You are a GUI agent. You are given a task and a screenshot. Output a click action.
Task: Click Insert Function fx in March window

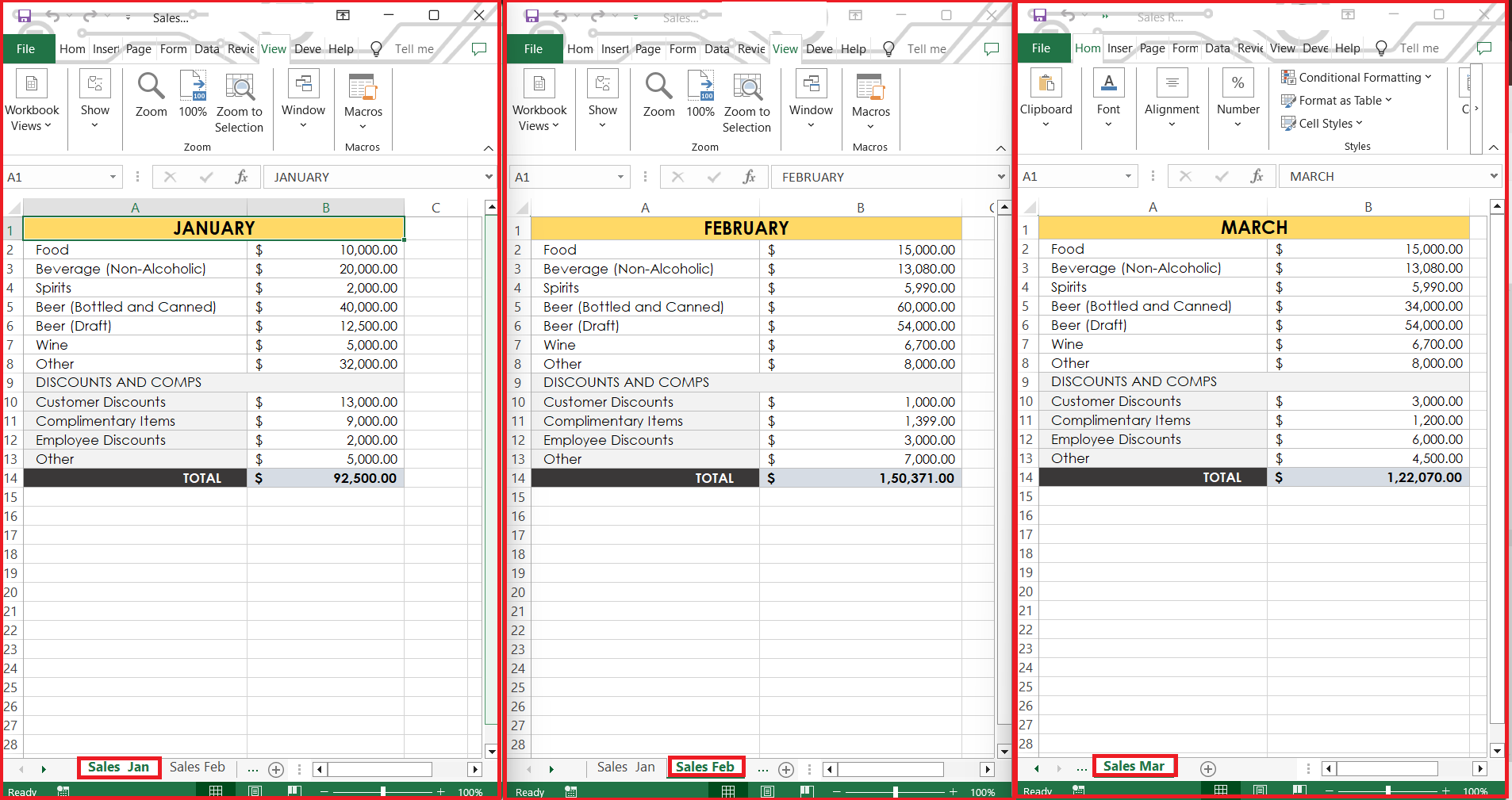pos(1257,176)
